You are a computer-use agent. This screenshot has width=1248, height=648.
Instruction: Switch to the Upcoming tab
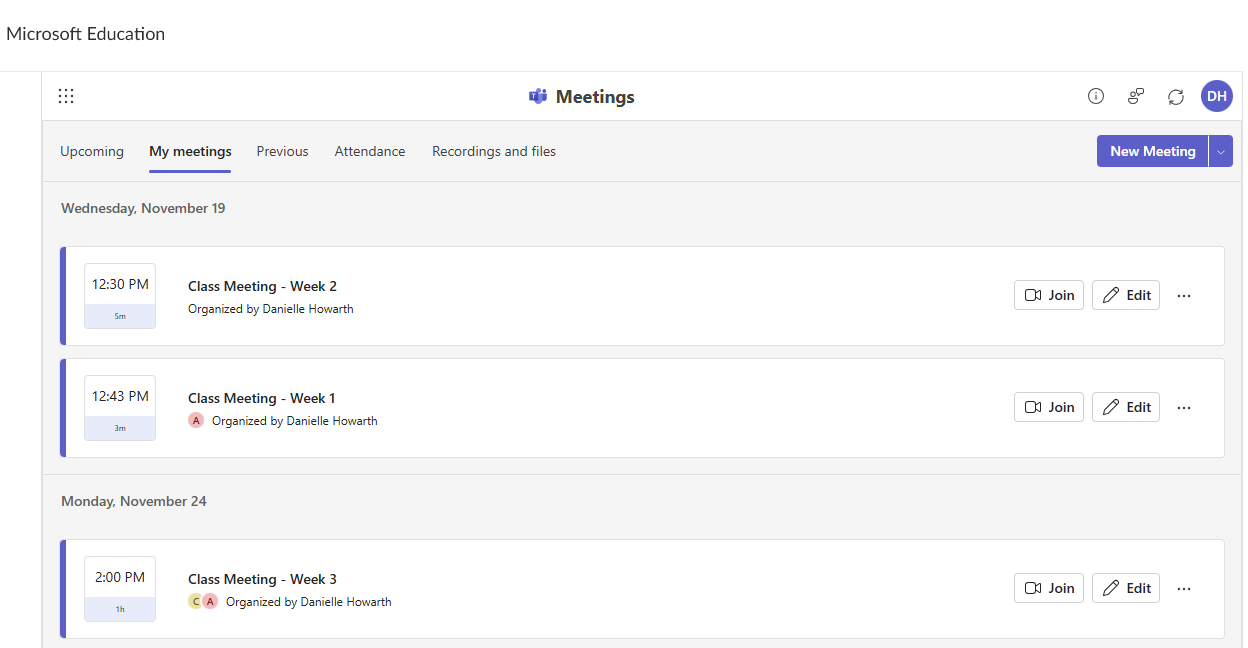92,152
